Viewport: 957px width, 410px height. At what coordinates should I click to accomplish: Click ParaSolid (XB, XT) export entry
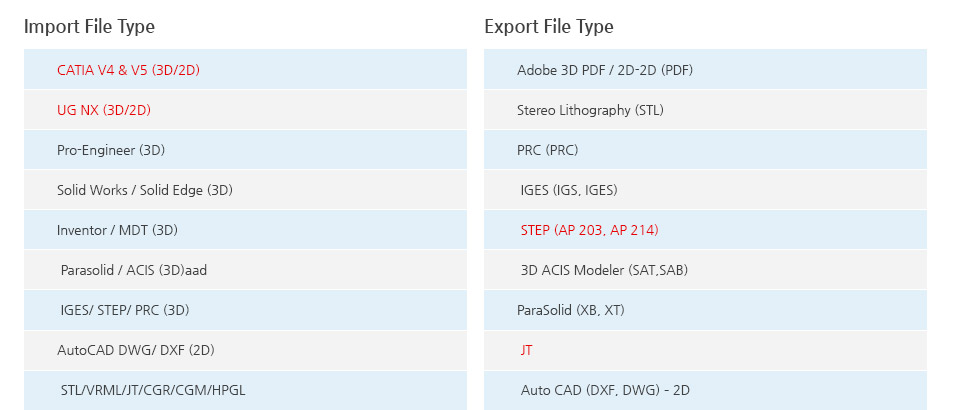570,310
